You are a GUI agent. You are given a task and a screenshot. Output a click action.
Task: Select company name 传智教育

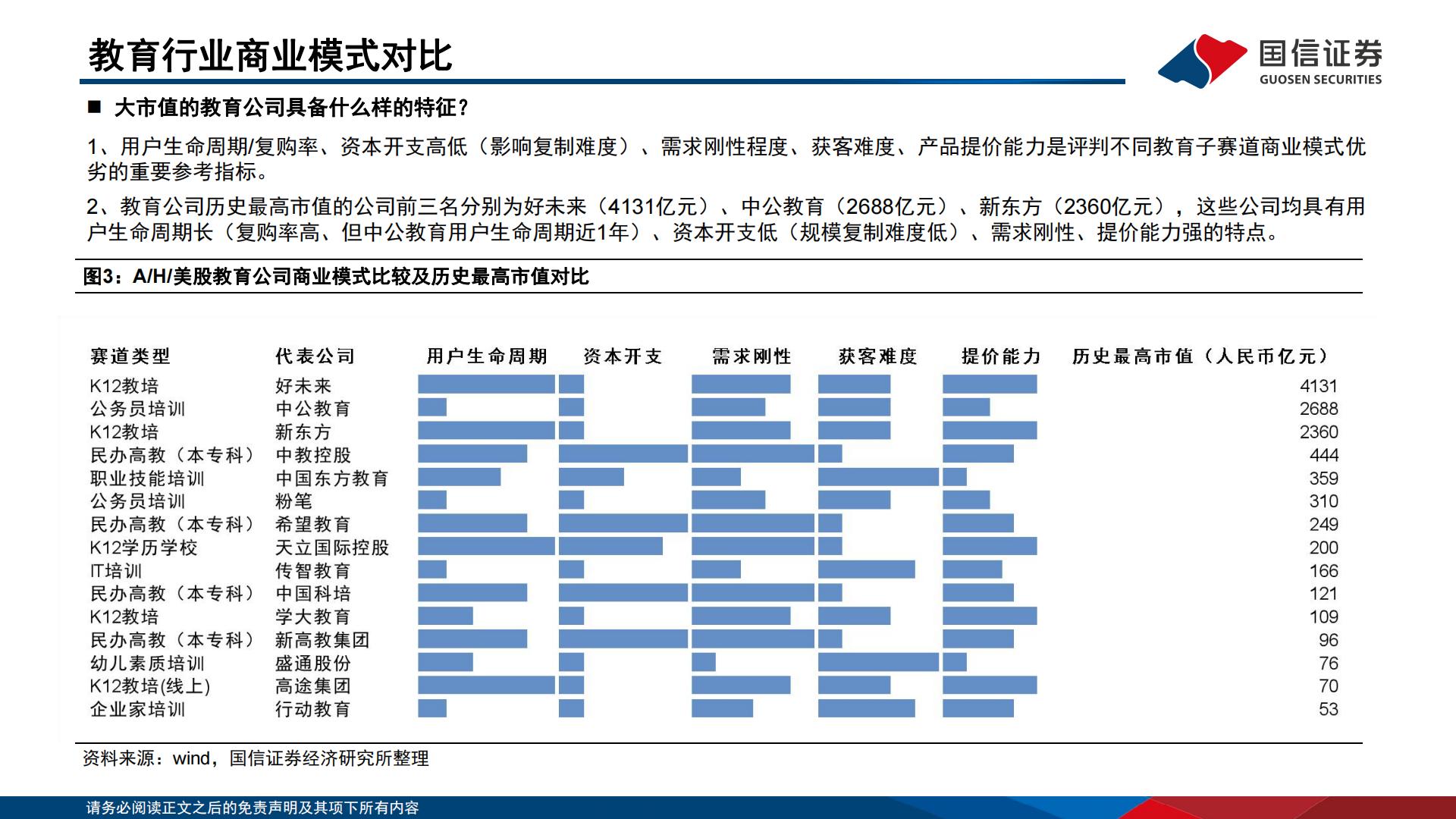313,571
